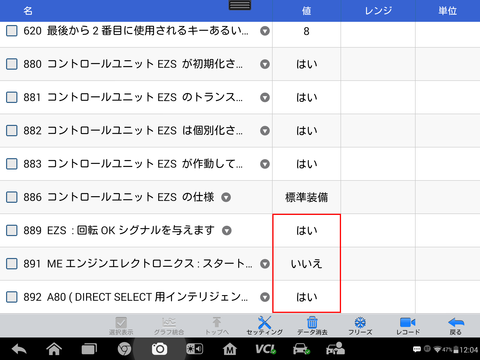Tap the car with person service icon

[335, 349]
